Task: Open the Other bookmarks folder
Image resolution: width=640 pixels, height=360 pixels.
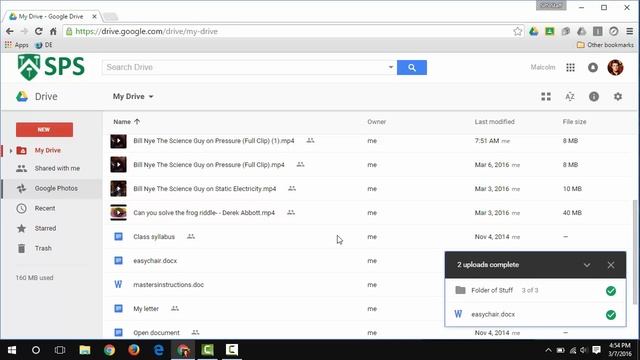Action: tap(605, 45)
